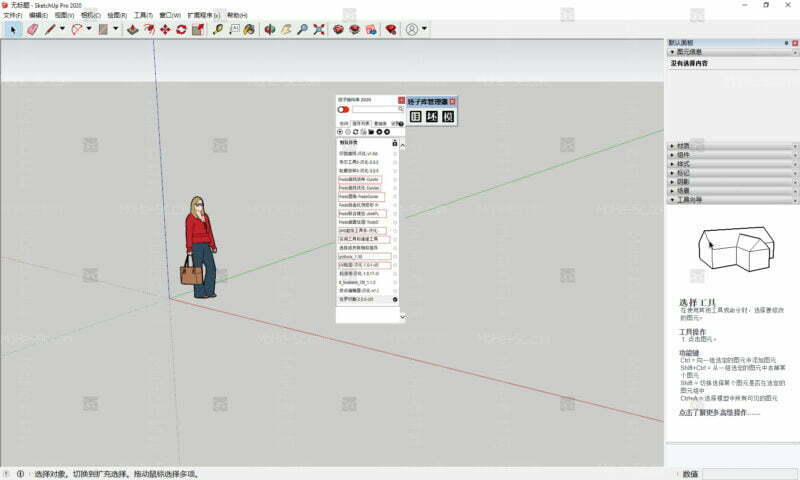Open the 视图 (View) menu

pyautogui.click(x=64, y=16)
